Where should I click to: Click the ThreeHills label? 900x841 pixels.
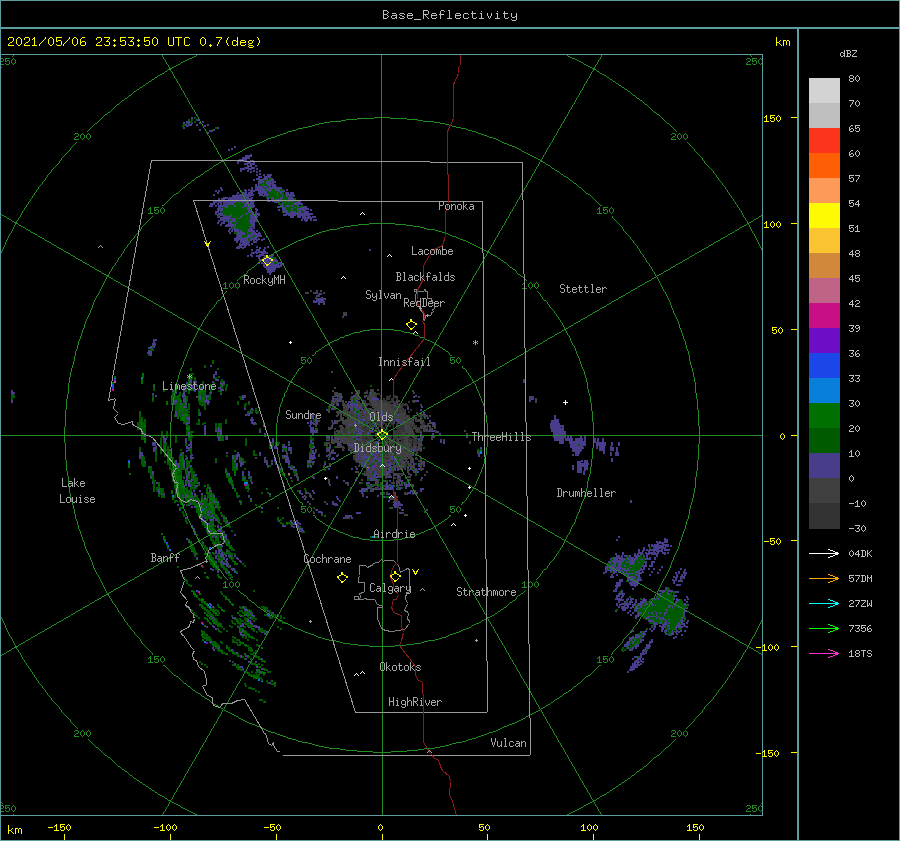[x=502, y=437]
